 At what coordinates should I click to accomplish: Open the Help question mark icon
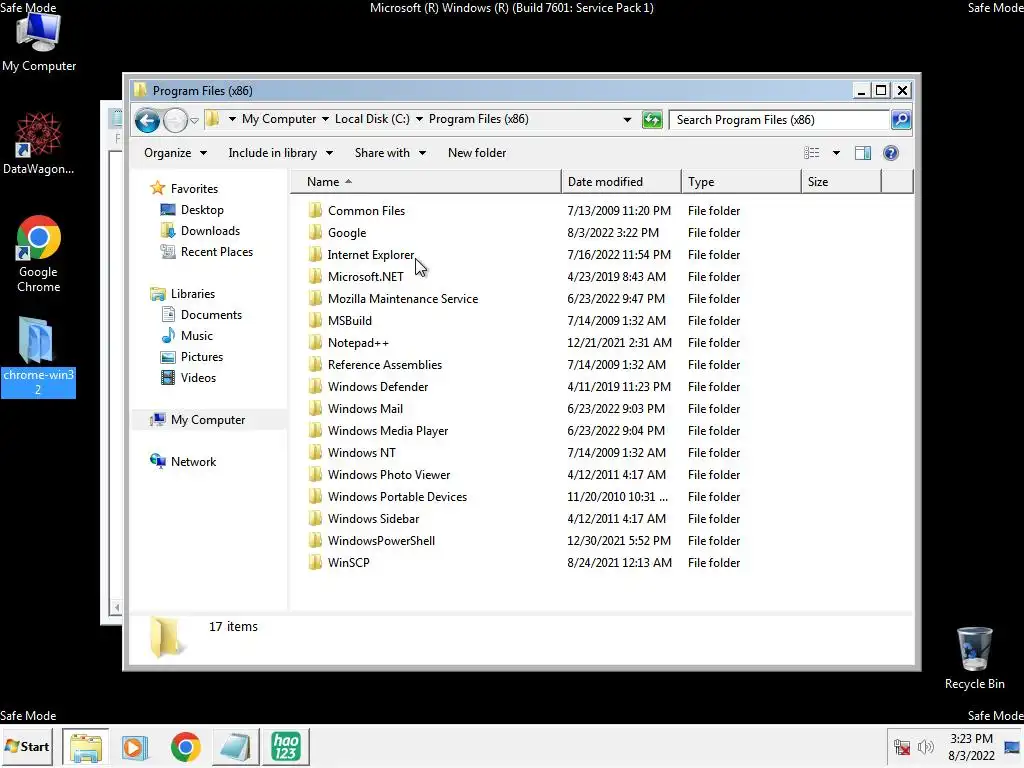click(891, 153)
